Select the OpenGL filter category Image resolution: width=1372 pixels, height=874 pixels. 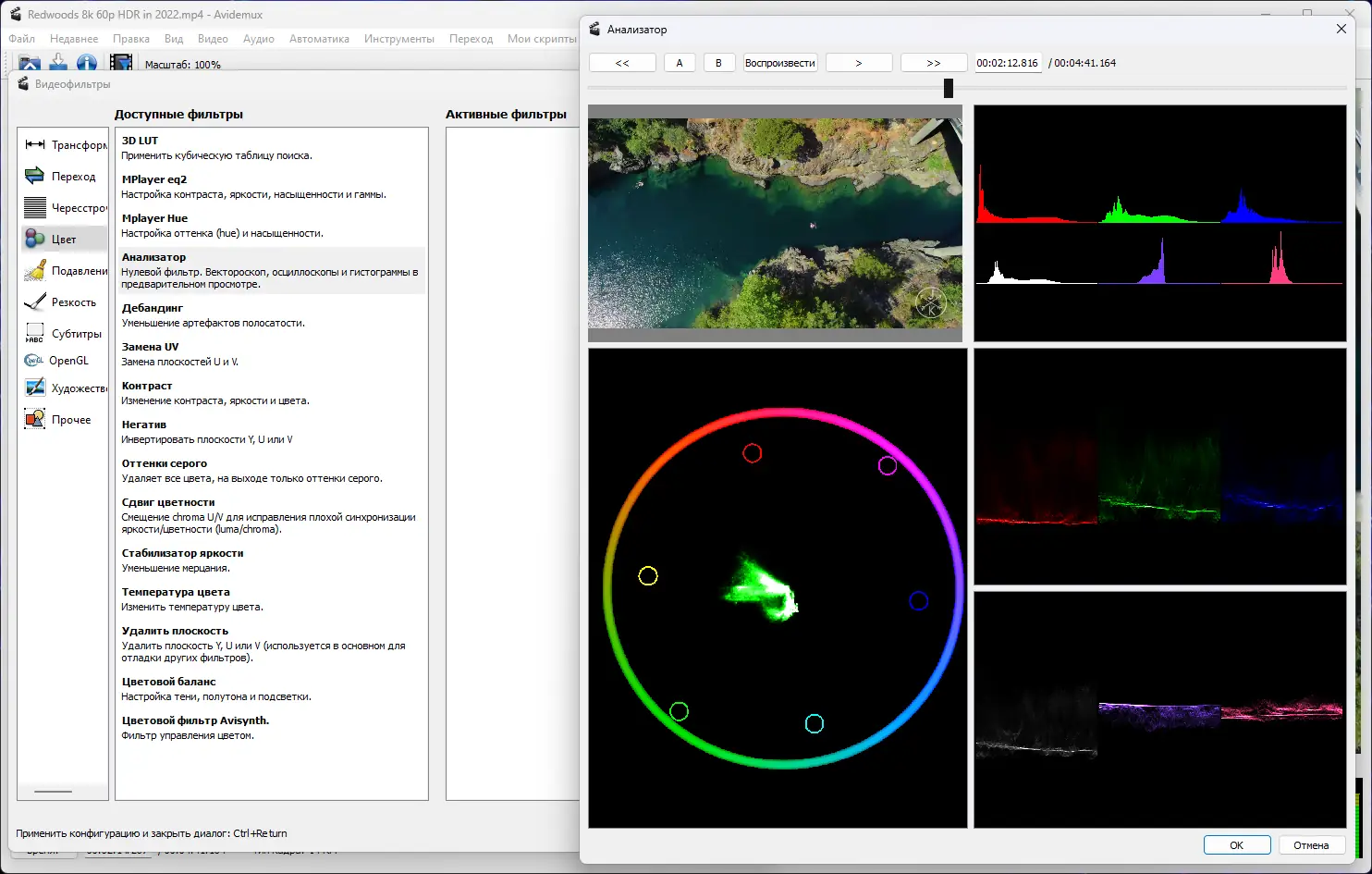coord(34,361)
